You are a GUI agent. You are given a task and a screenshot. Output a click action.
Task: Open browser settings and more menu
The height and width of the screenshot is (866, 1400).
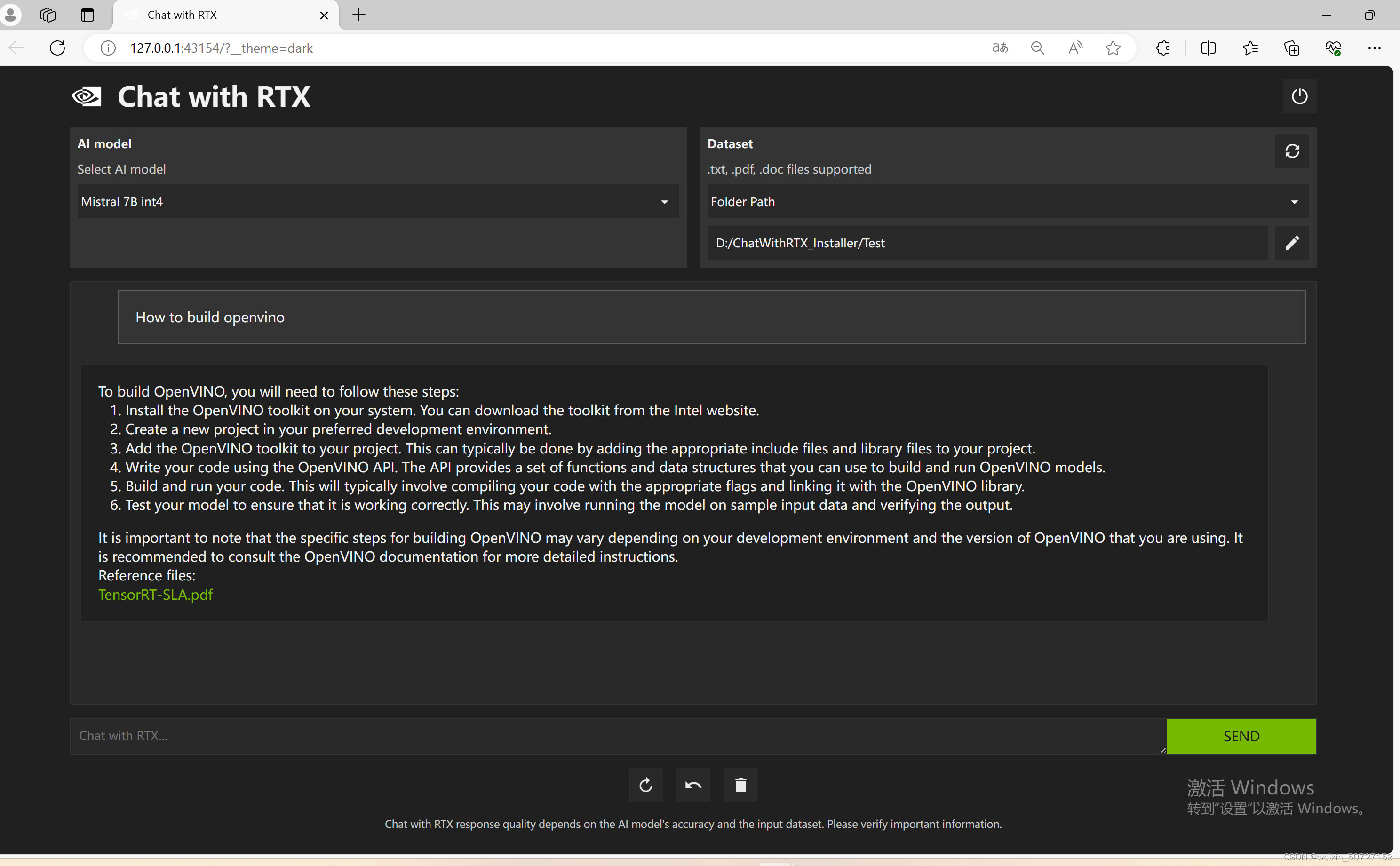(1374, 48)
